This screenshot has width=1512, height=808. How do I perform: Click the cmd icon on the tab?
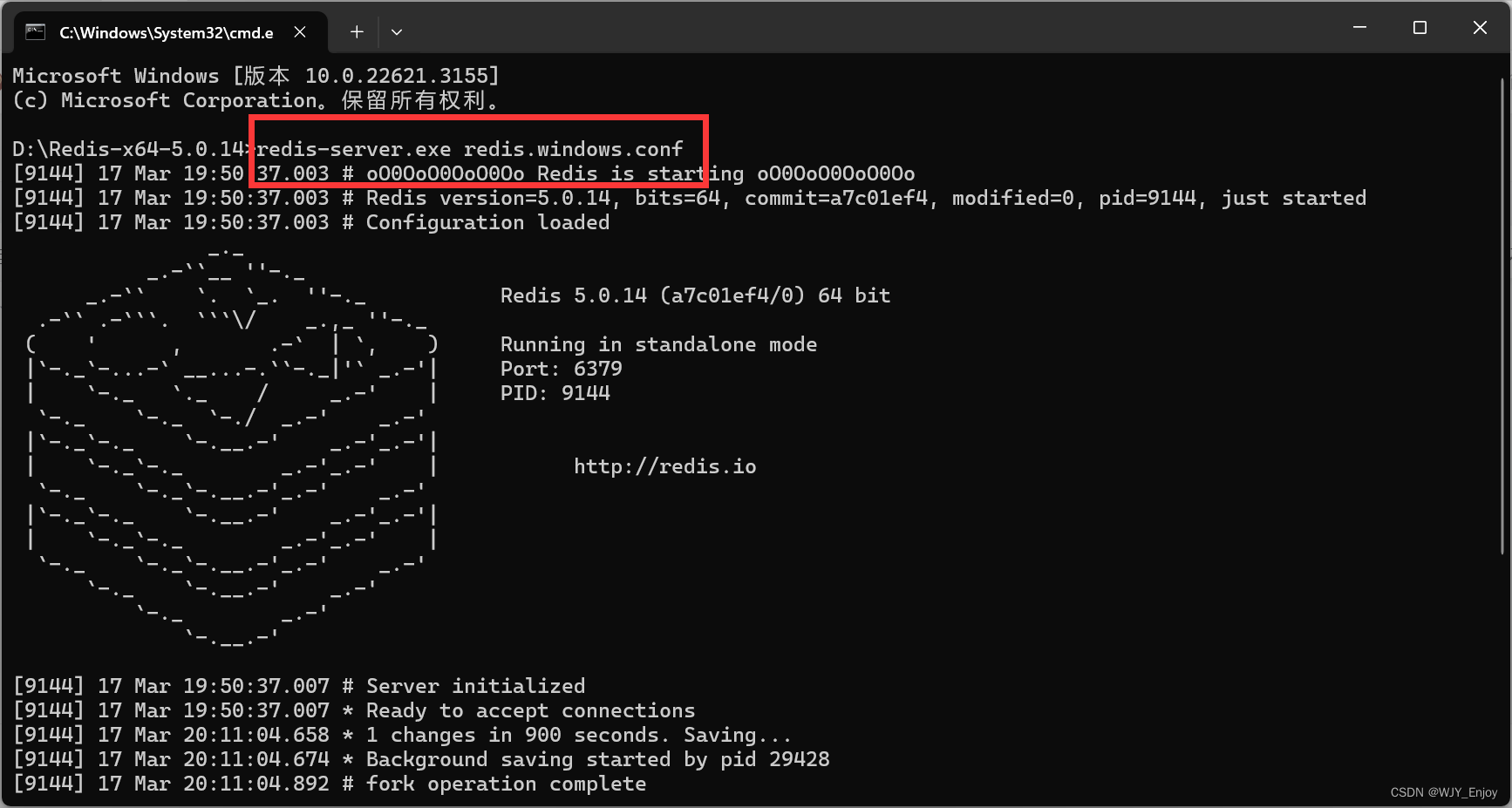35,32
